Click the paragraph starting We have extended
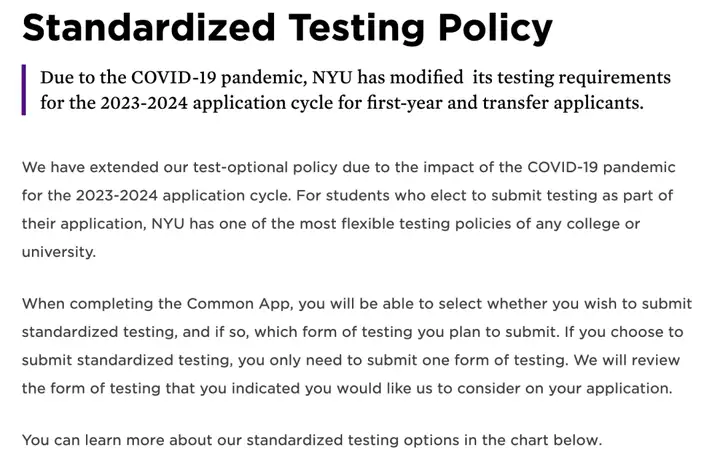This screenshot has height=463, width=720. coord(349,209)
